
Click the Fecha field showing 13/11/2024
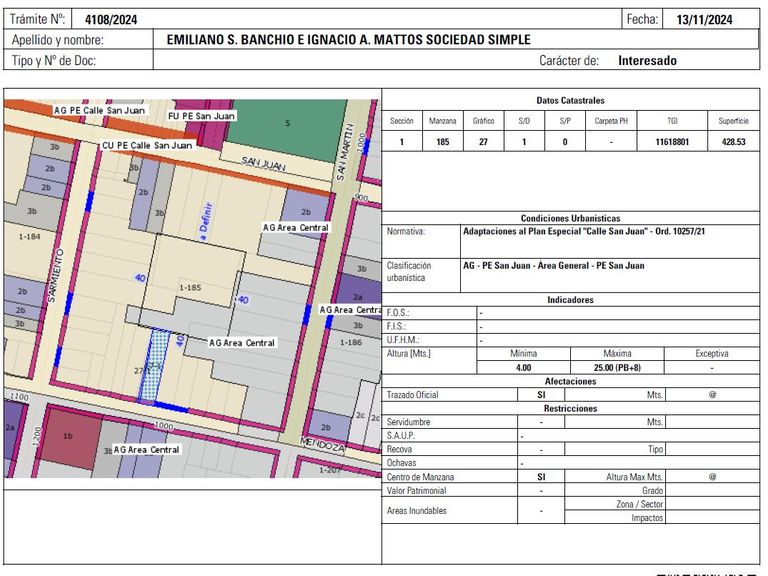704,20
